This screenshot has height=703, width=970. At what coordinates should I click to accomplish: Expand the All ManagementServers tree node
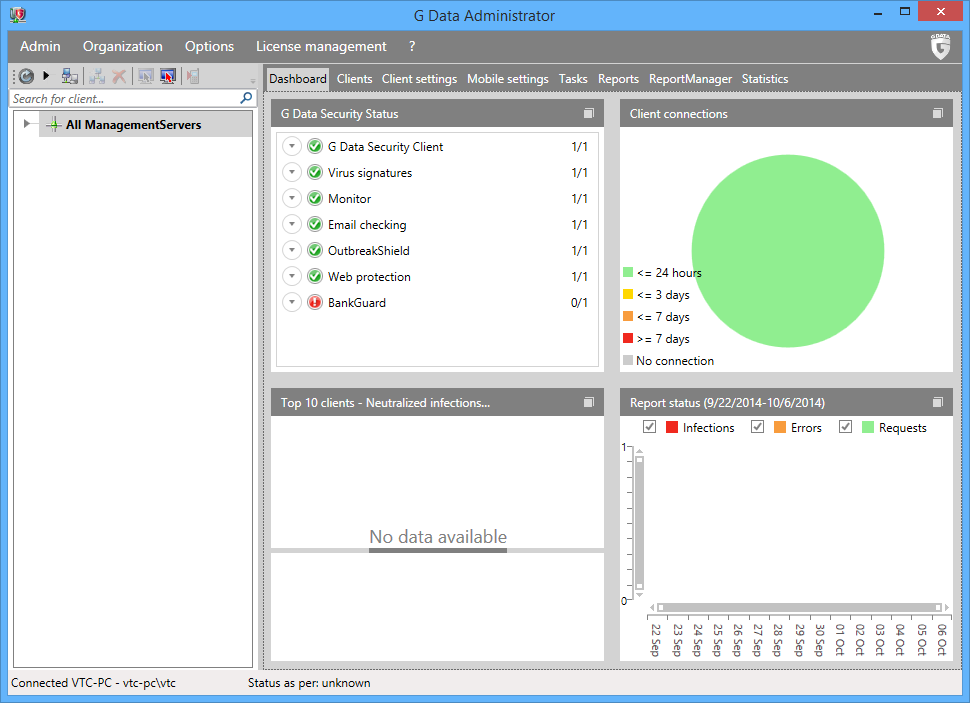(x=27, y=124)
